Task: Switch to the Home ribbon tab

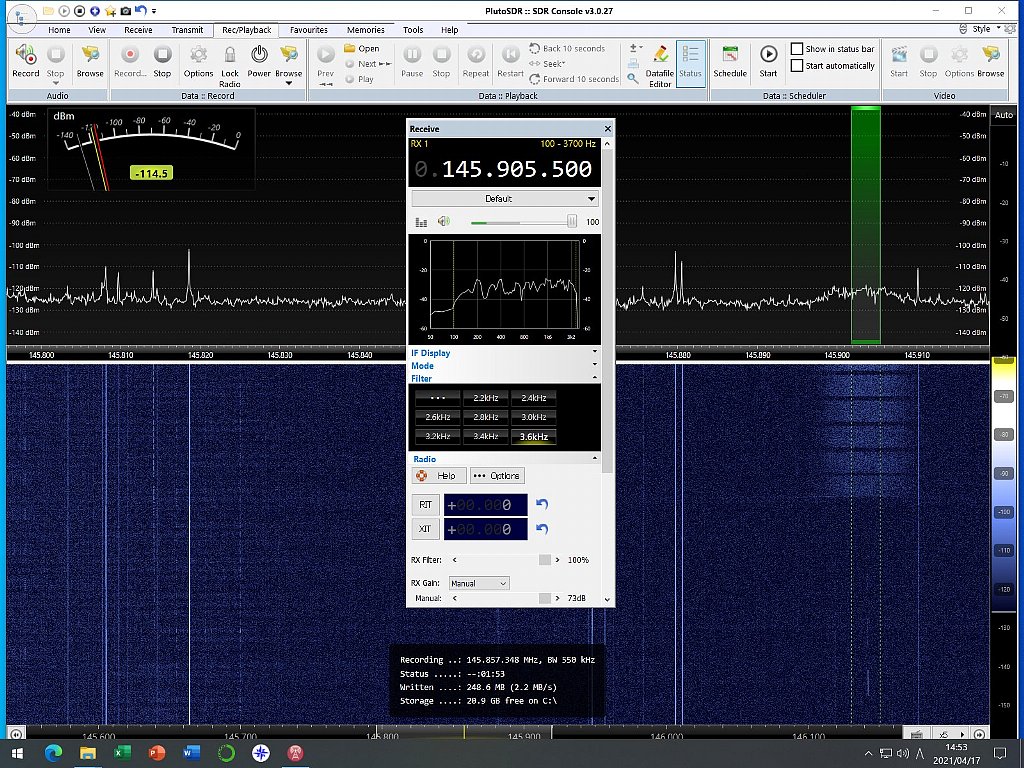Action: click(59, 30)
